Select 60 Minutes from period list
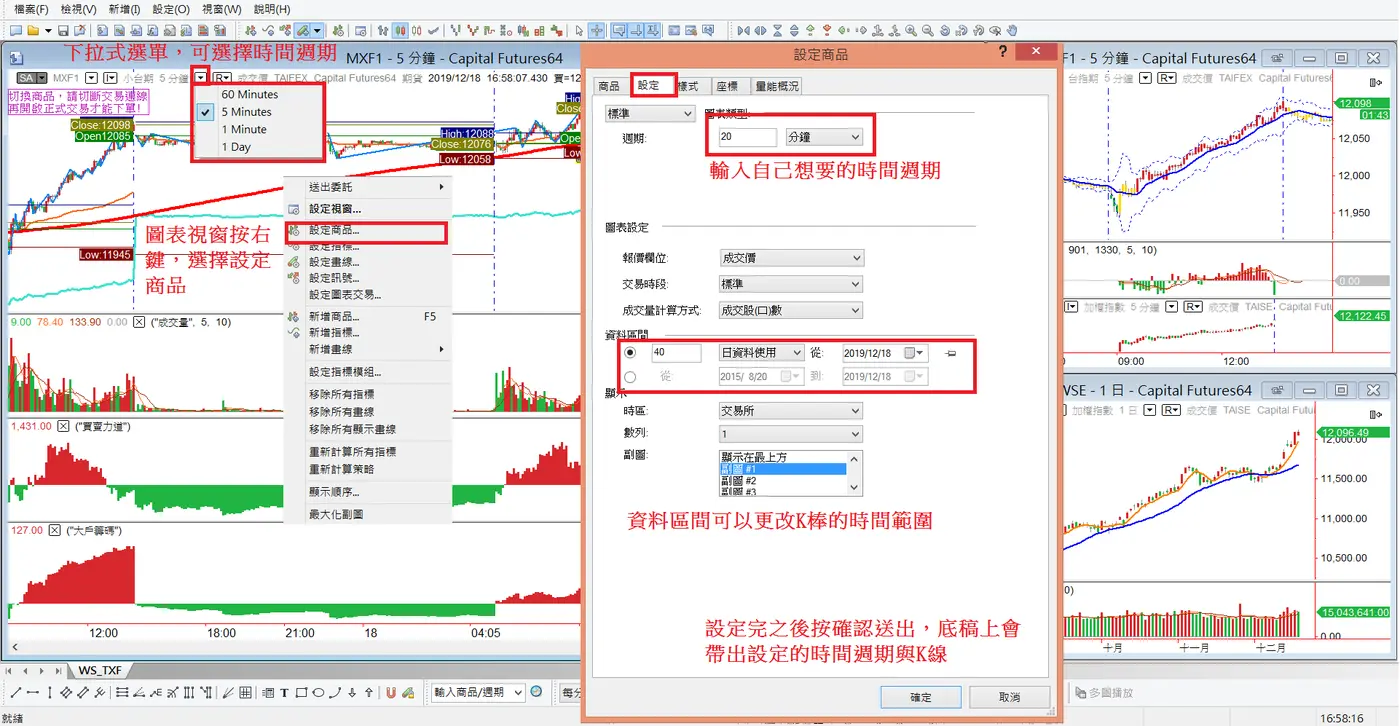This screenshot has height=726, width=1400. pos(250,94)
